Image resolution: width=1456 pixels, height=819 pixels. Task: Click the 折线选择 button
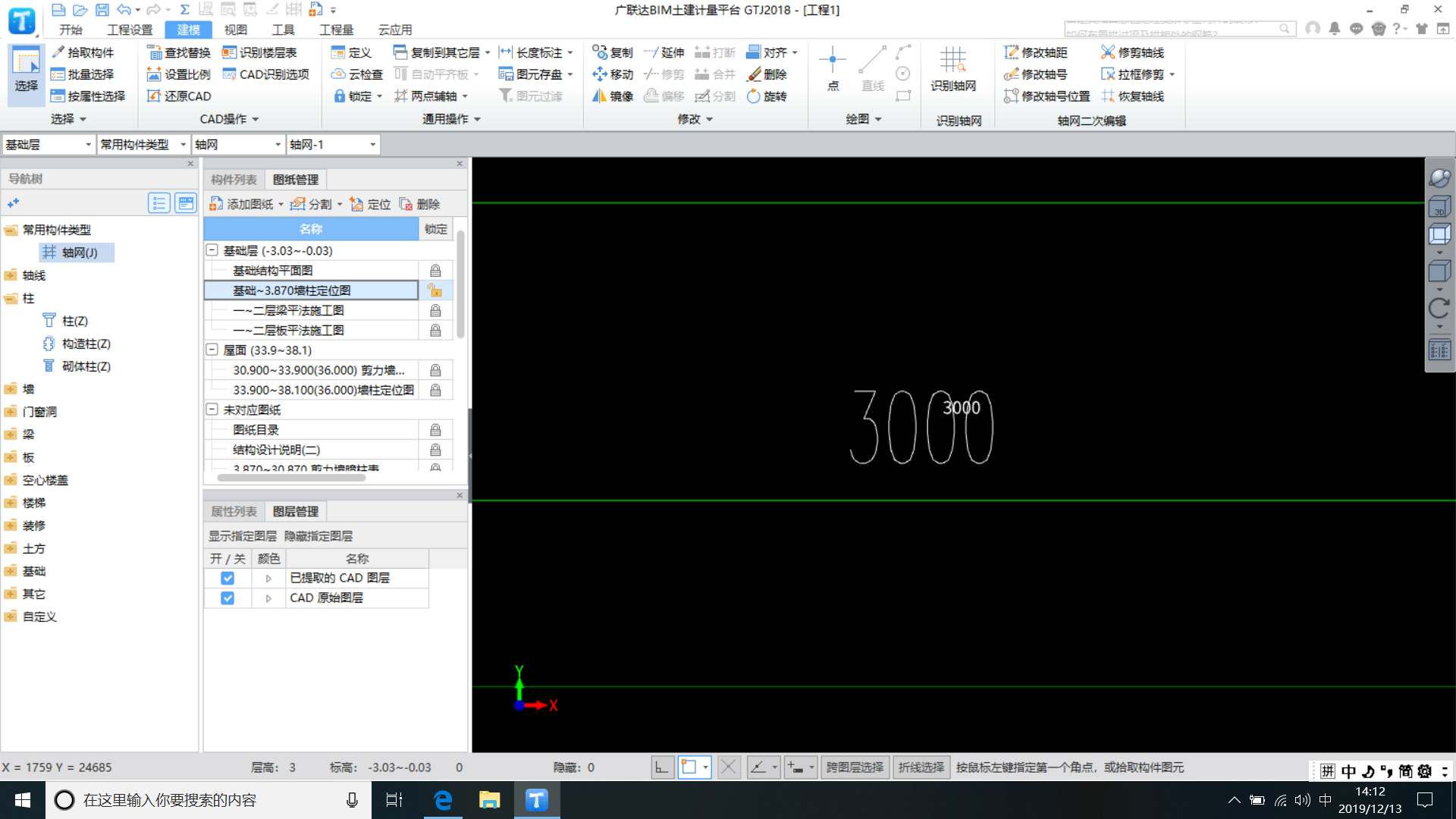(x=921, y=767)
